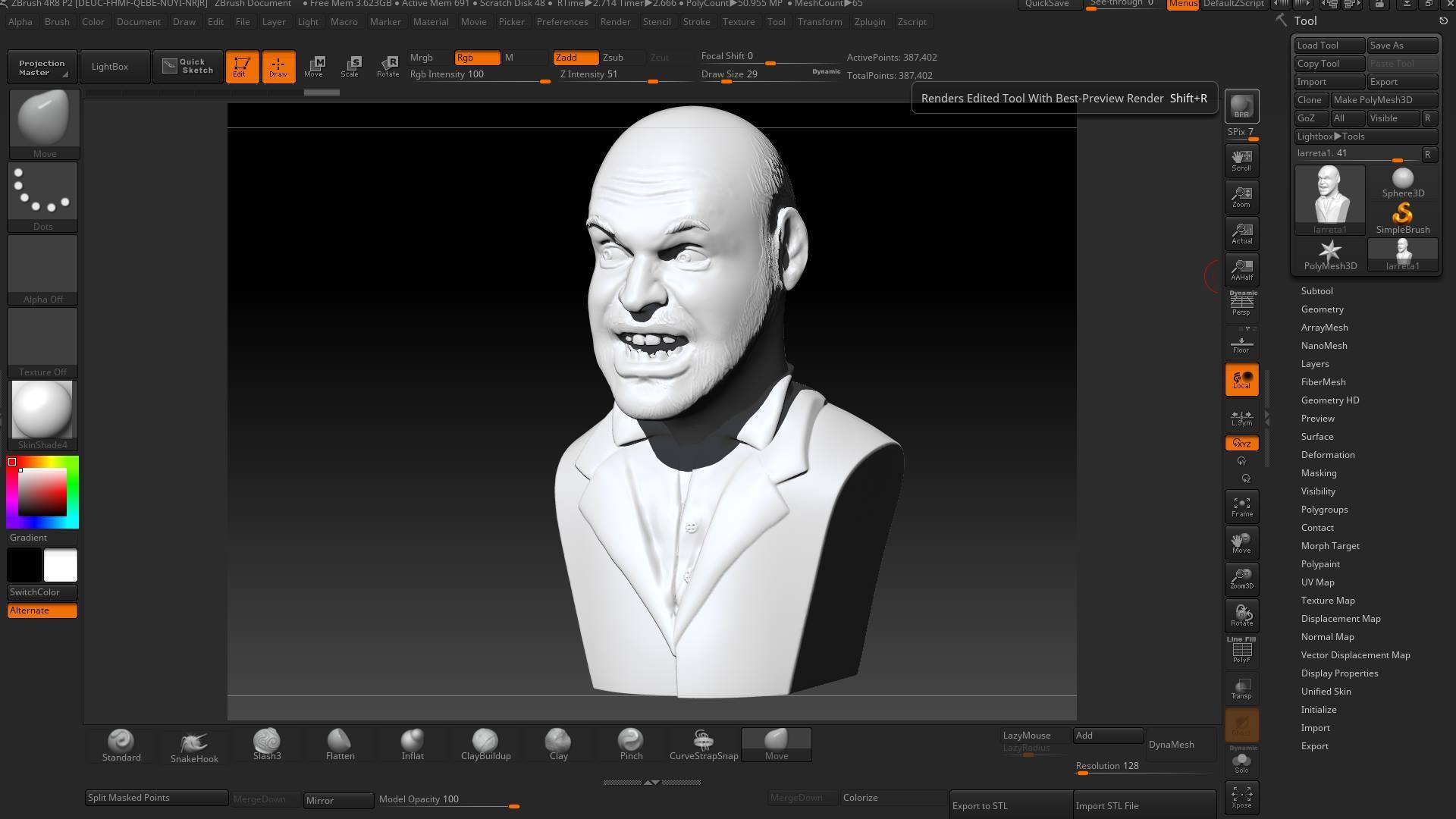Open the Zplugin menu
Image resolution: width=1456 pixels, height=819 pixels.
click(x=869, y=22)
